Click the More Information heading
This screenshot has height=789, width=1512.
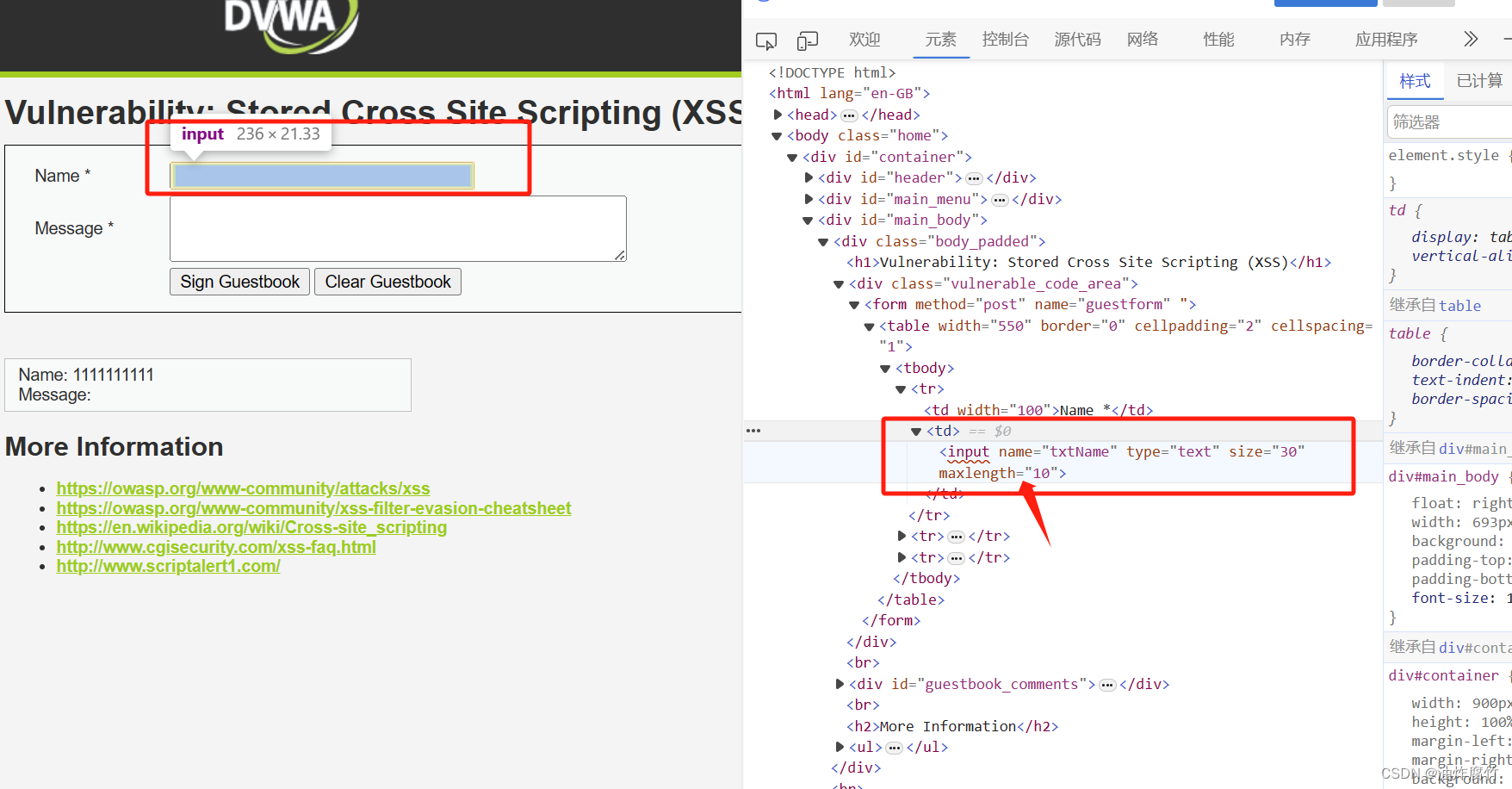point(115,446)
